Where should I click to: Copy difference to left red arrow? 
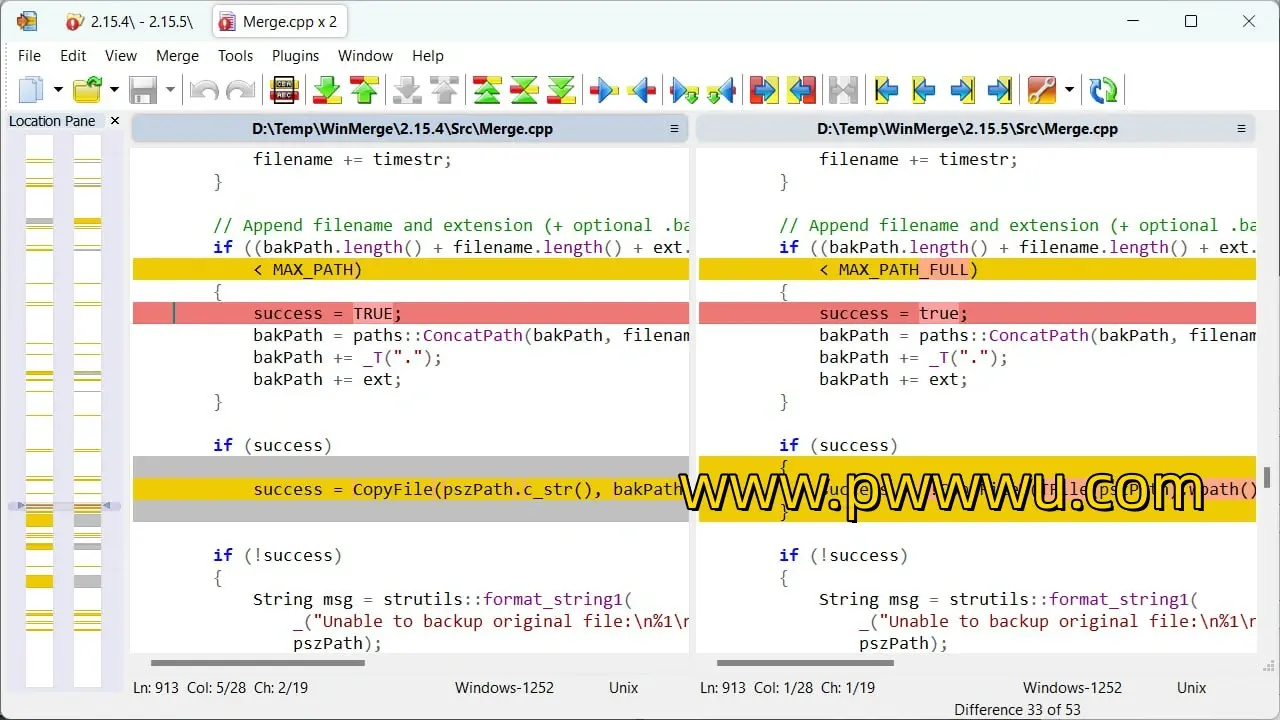point(642,90)
